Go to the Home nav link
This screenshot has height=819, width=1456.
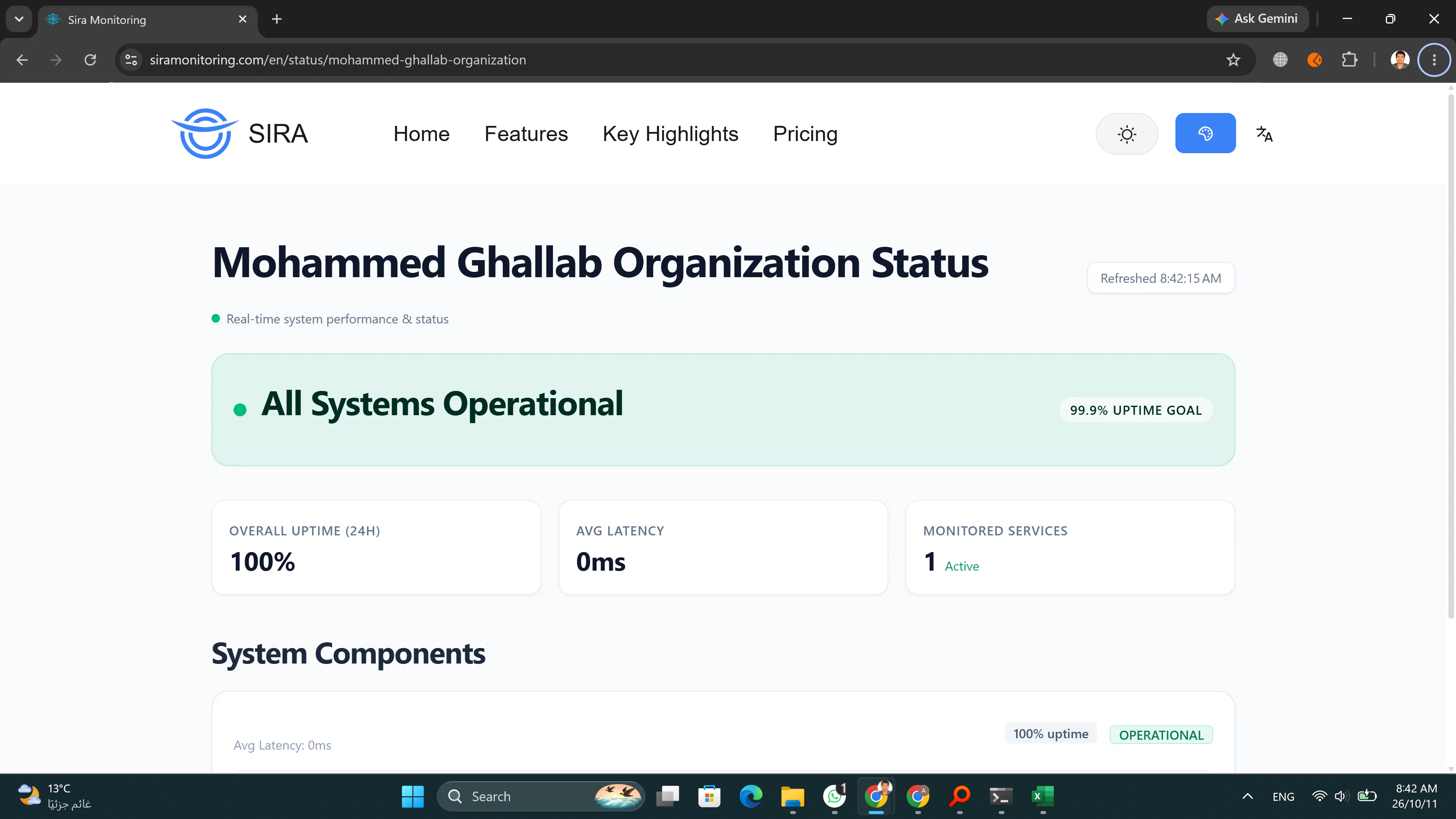tap(421, 134)
